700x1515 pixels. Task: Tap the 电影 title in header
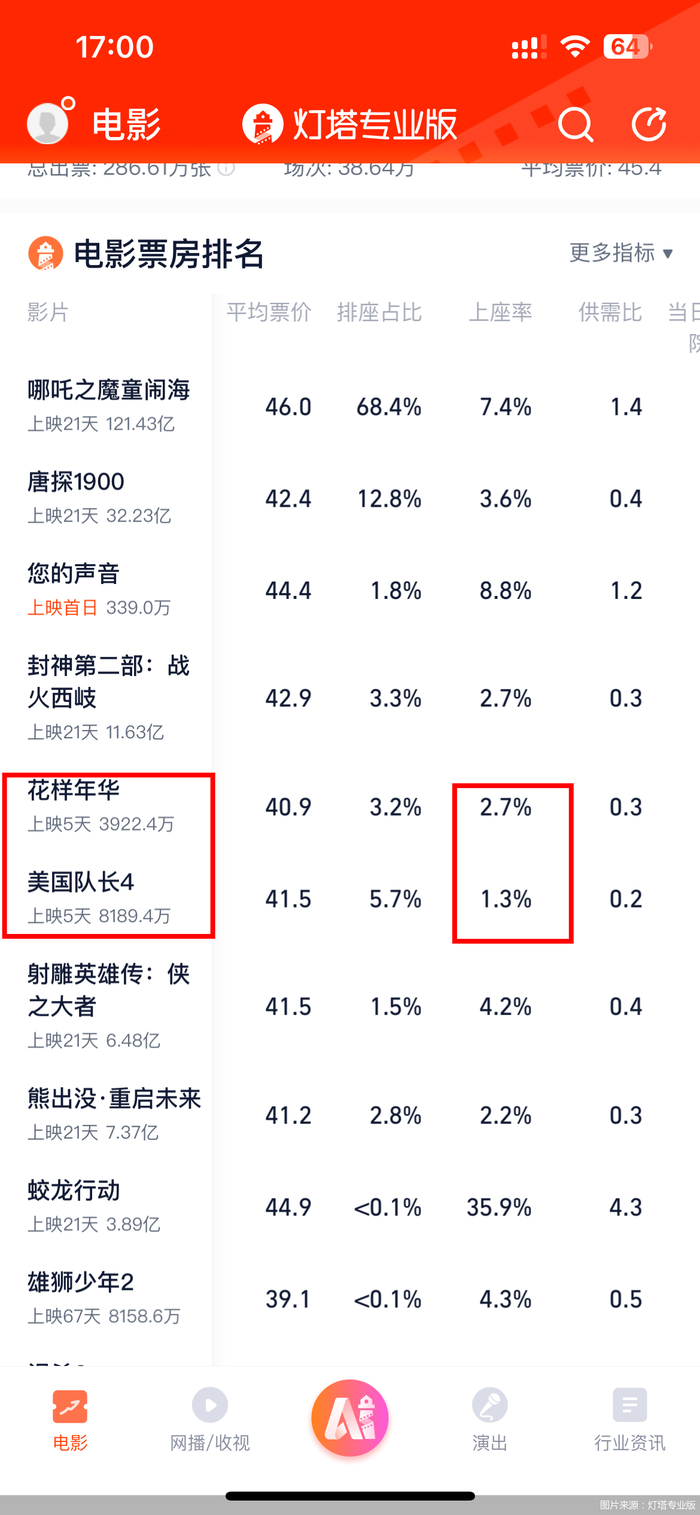click(126, 125)
